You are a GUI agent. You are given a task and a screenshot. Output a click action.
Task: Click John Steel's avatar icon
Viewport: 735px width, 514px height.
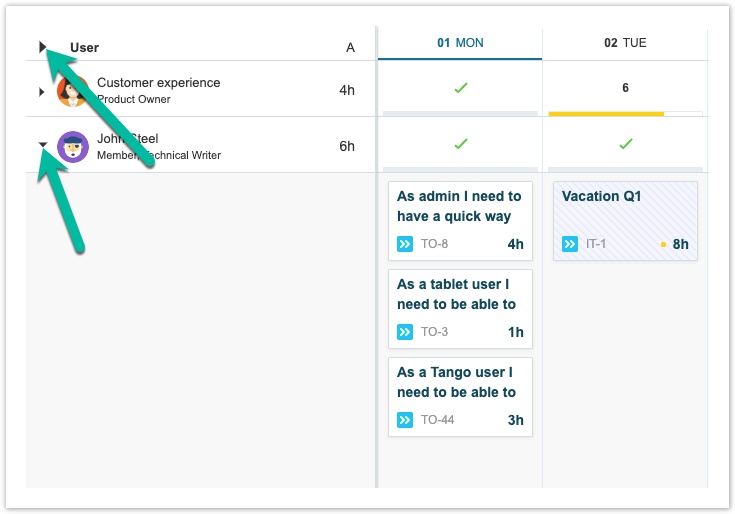73,146
